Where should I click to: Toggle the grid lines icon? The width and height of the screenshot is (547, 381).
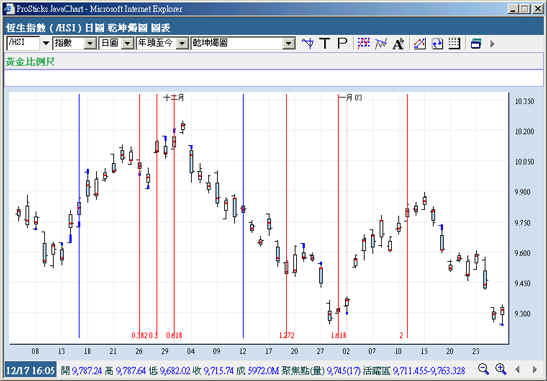pos(454,44)
